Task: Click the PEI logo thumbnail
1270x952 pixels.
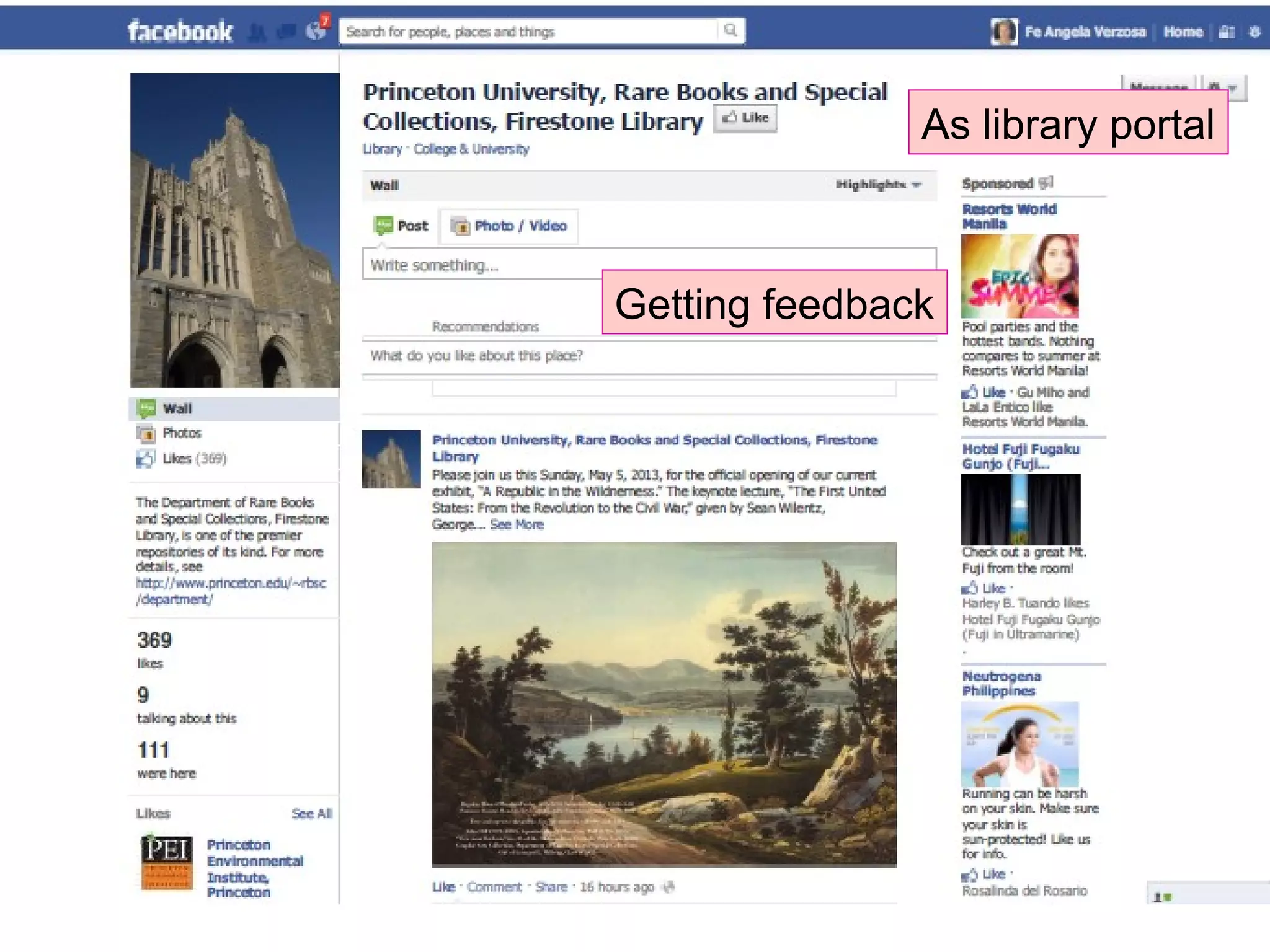Action: 167,864
